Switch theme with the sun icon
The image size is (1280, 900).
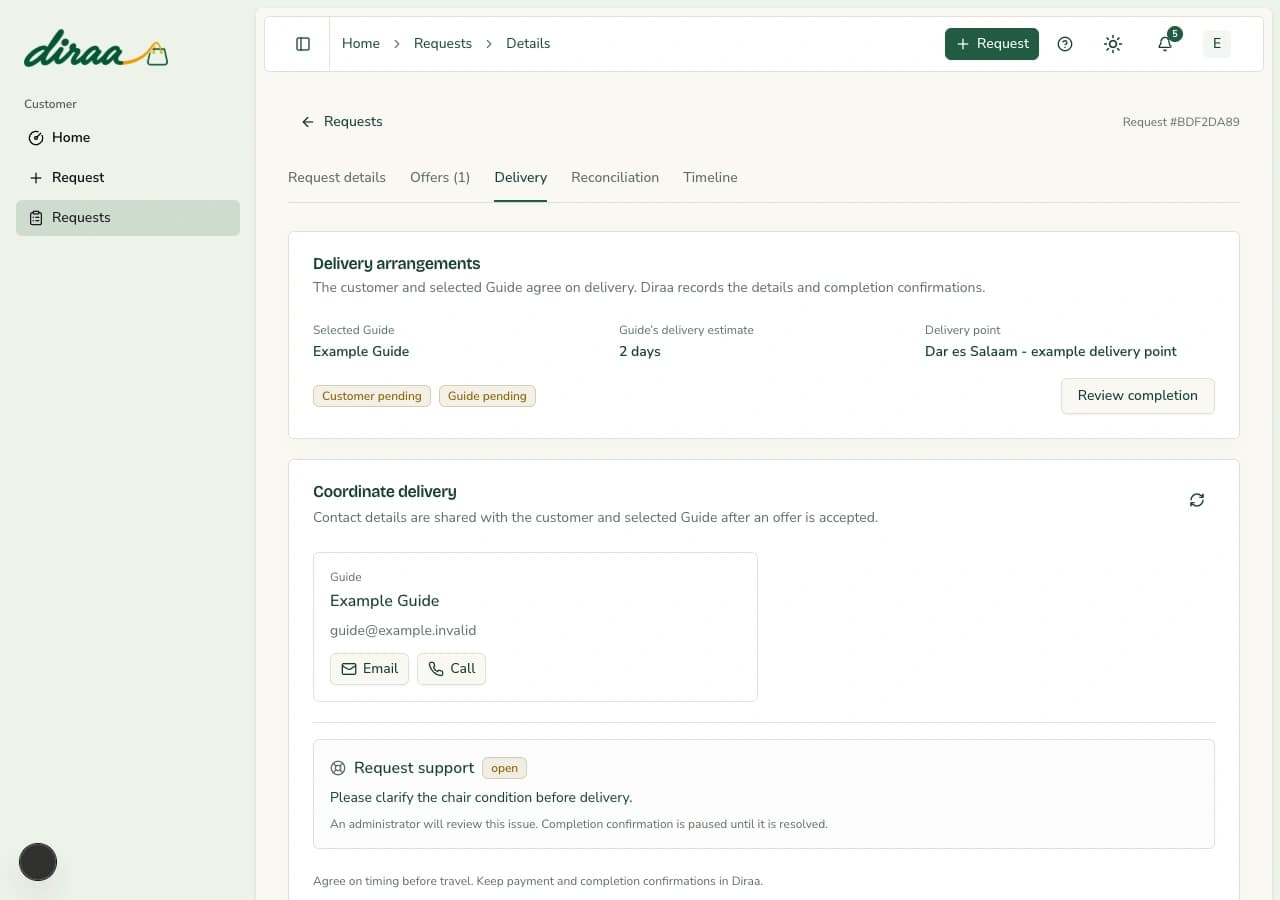click(x=1113, y=44)
